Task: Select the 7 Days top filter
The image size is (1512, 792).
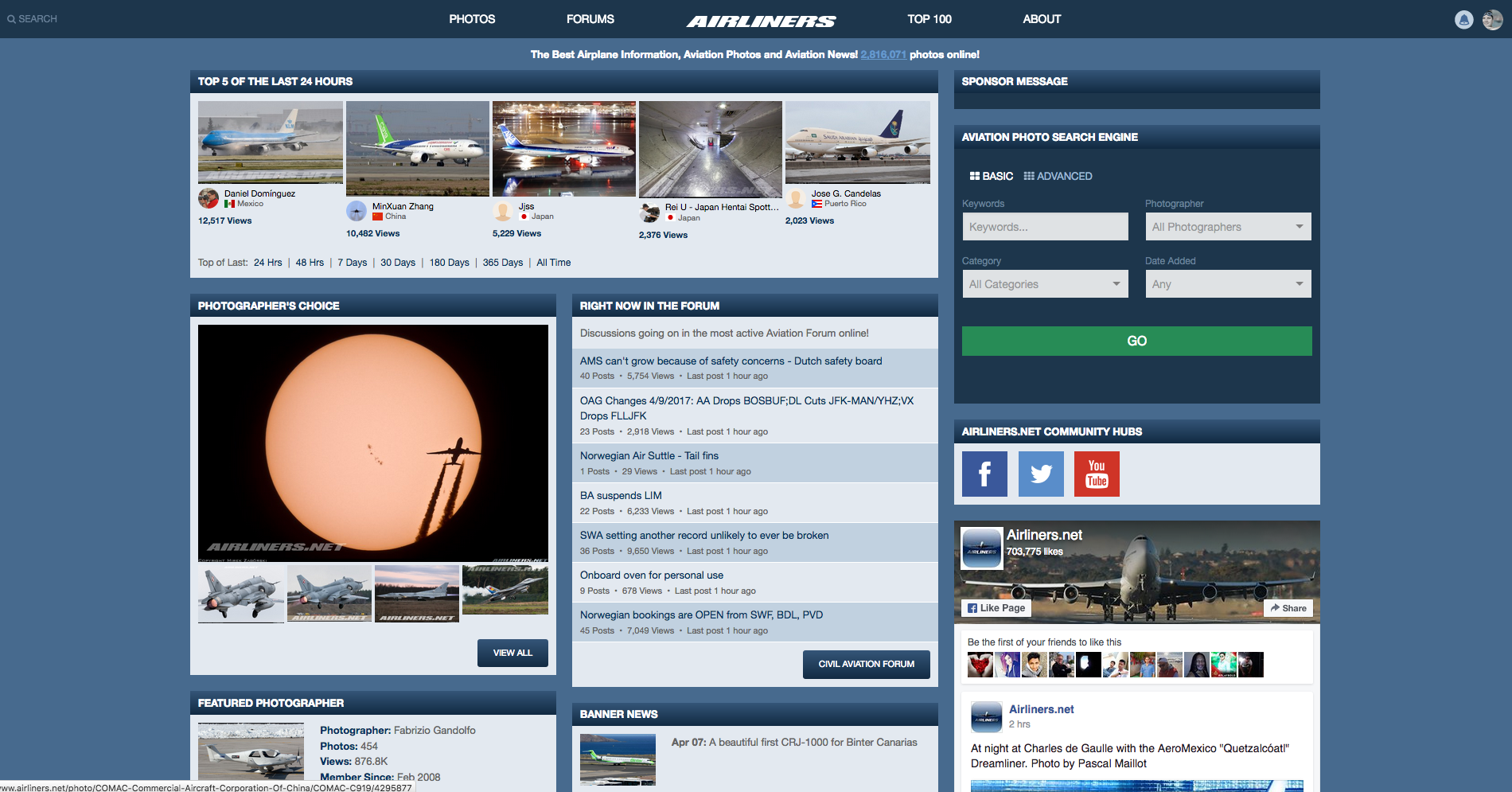Action: point(353,263)
